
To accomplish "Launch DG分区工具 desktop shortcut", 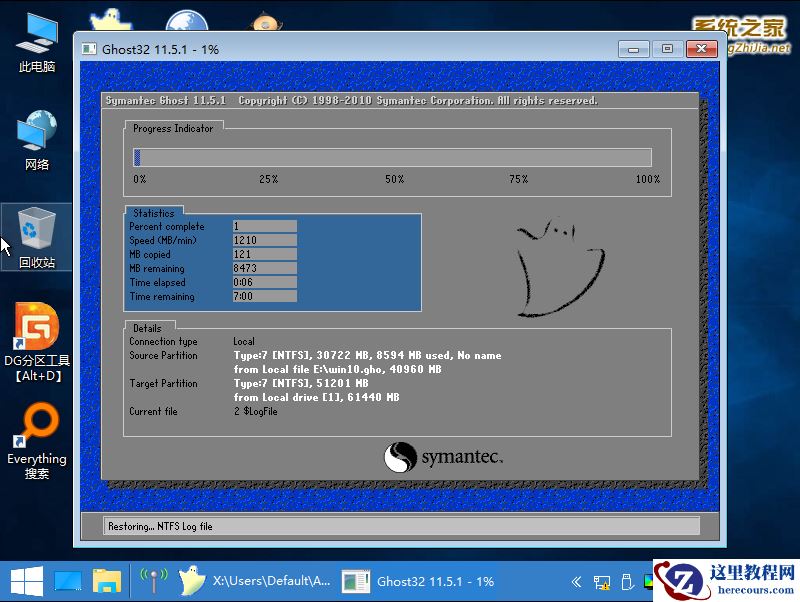I will (37, 342).
